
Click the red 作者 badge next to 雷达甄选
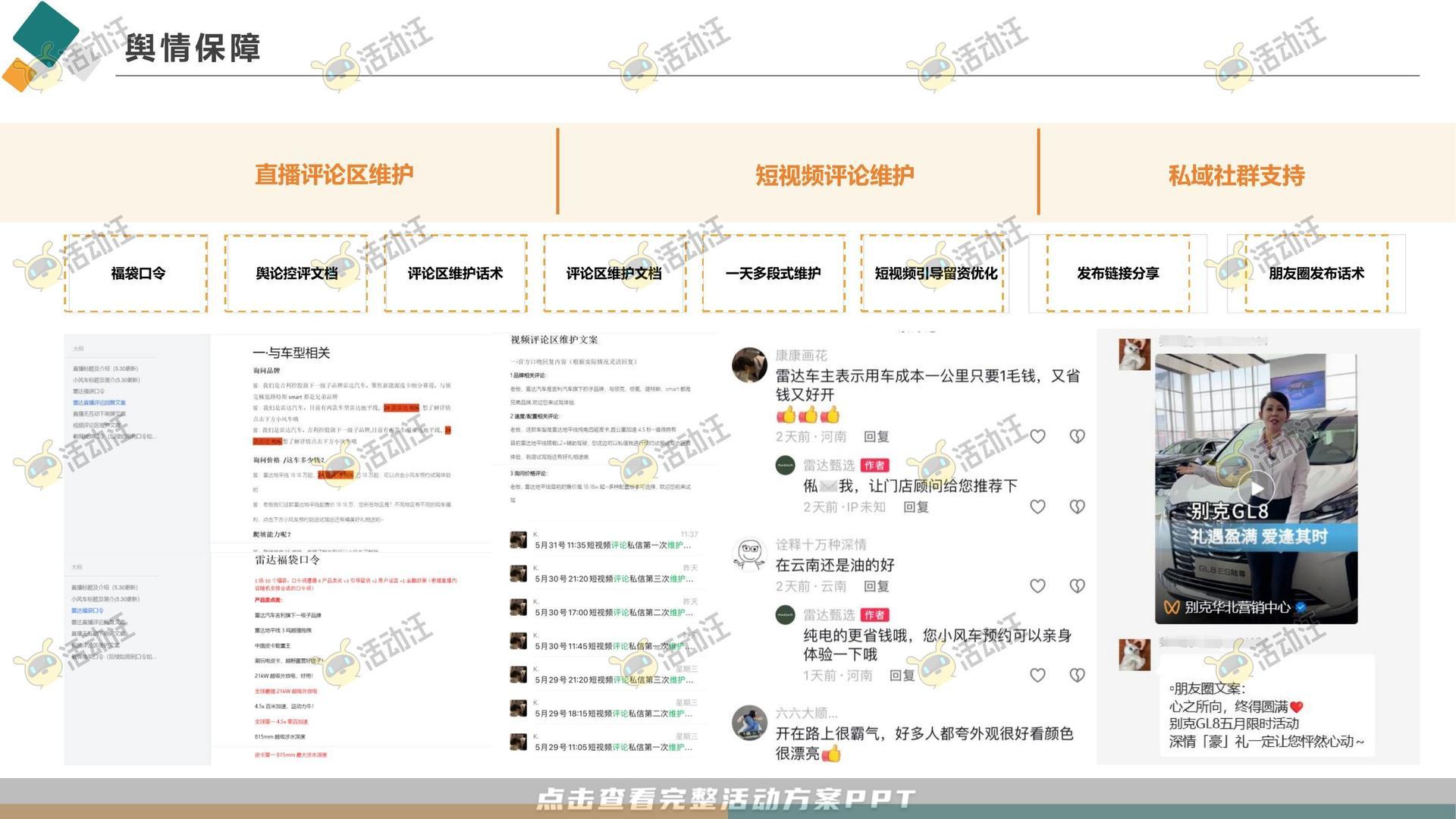[875, 466]
